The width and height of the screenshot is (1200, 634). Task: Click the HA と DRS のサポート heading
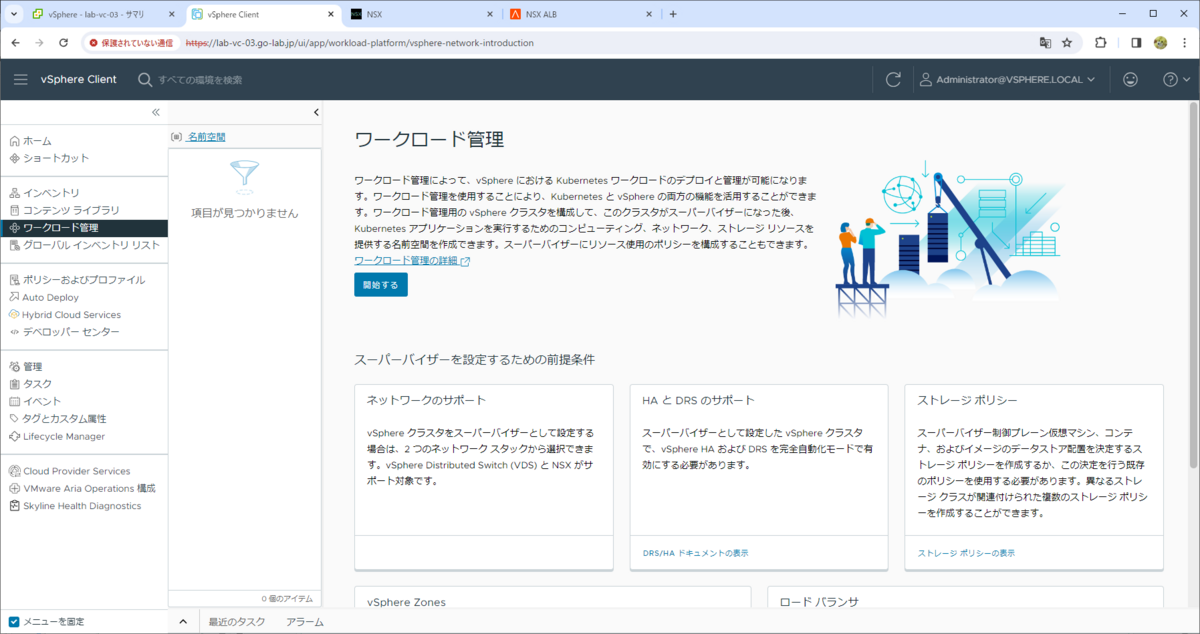[x=698, y=400]
